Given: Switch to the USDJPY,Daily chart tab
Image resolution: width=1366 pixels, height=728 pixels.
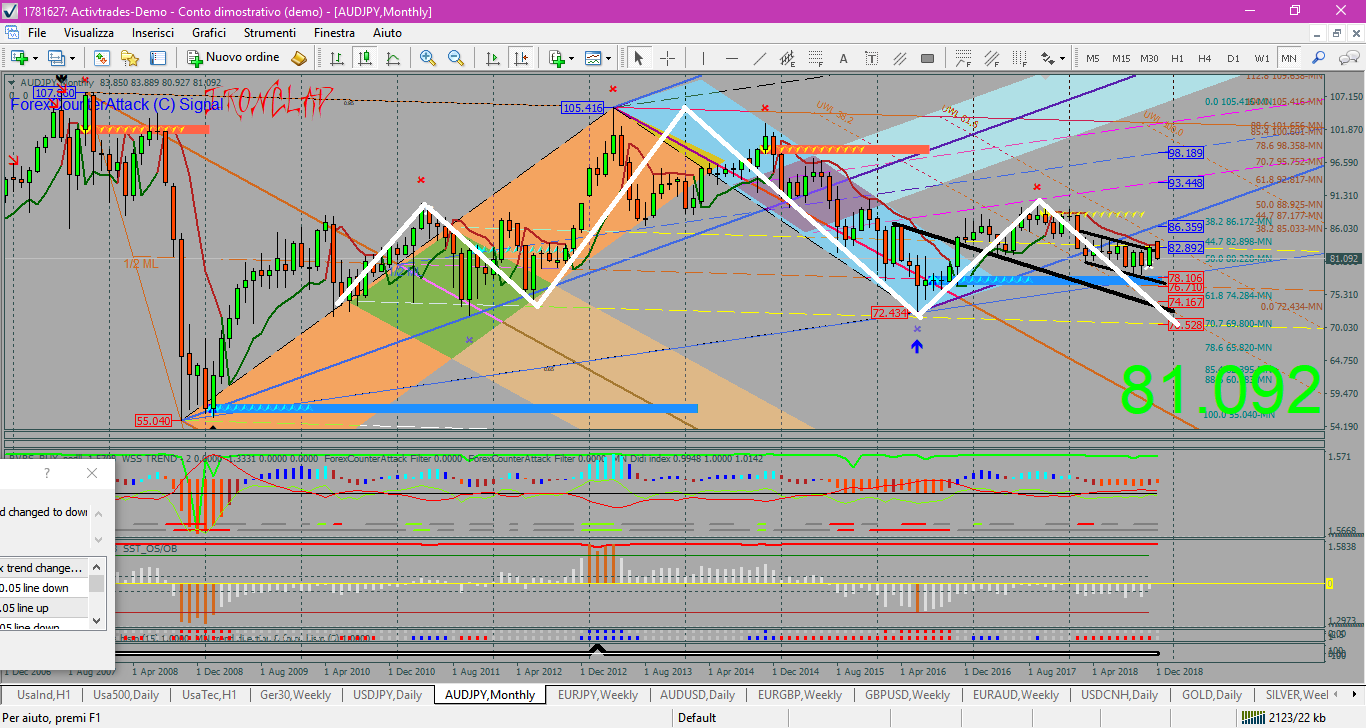Looking at the screenshot, I should tap(389, 694).
